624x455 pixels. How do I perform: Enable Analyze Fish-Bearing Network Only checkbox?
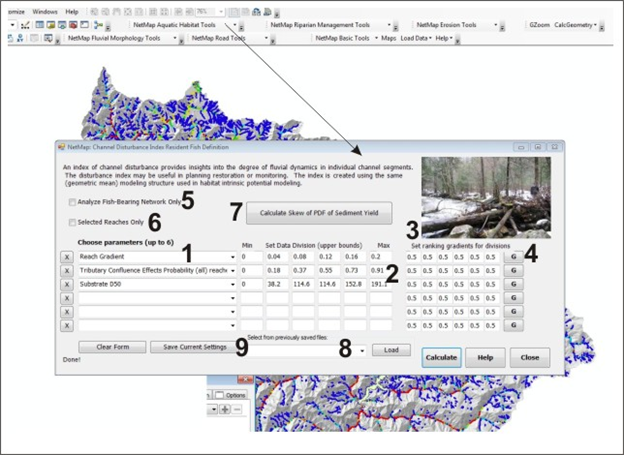71,202
